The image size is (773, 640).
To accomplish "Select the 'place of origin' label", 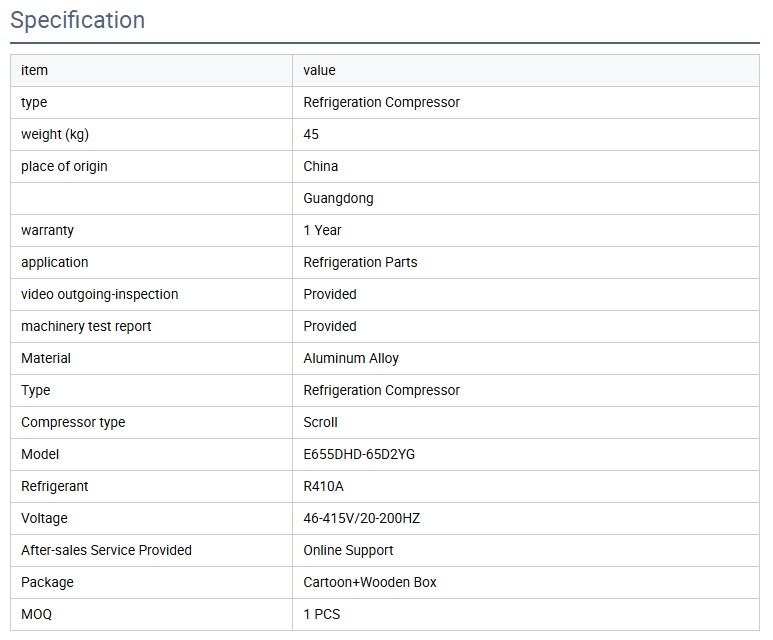I will (64, 166).
